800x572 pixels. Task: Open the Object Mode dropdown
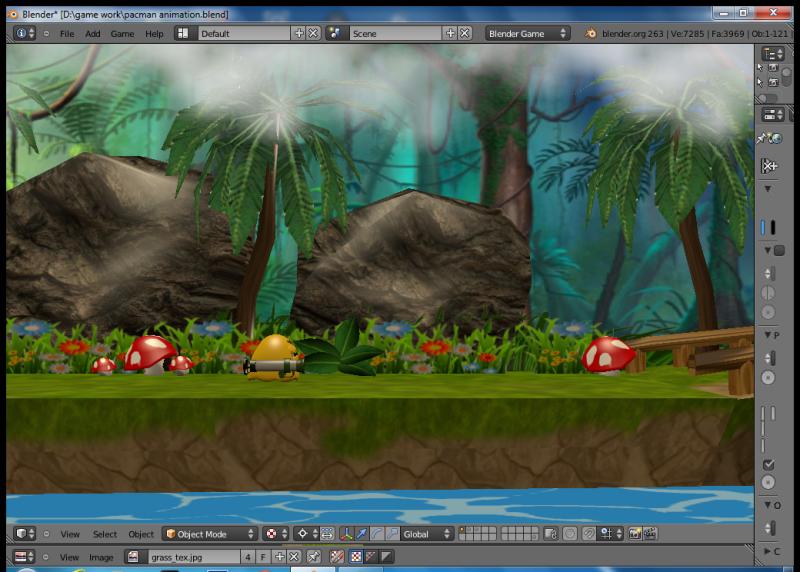click(209, 534)
